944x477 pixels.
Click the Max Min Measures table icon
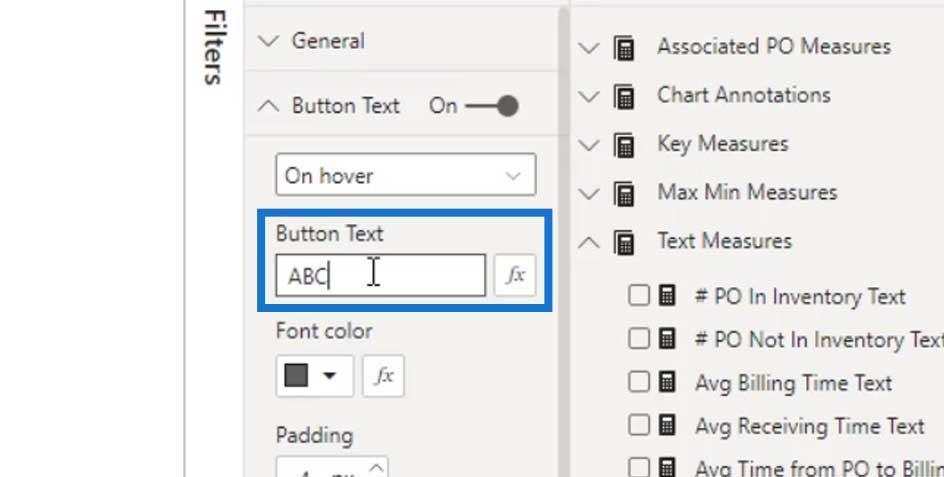click(x=624, y=194)
